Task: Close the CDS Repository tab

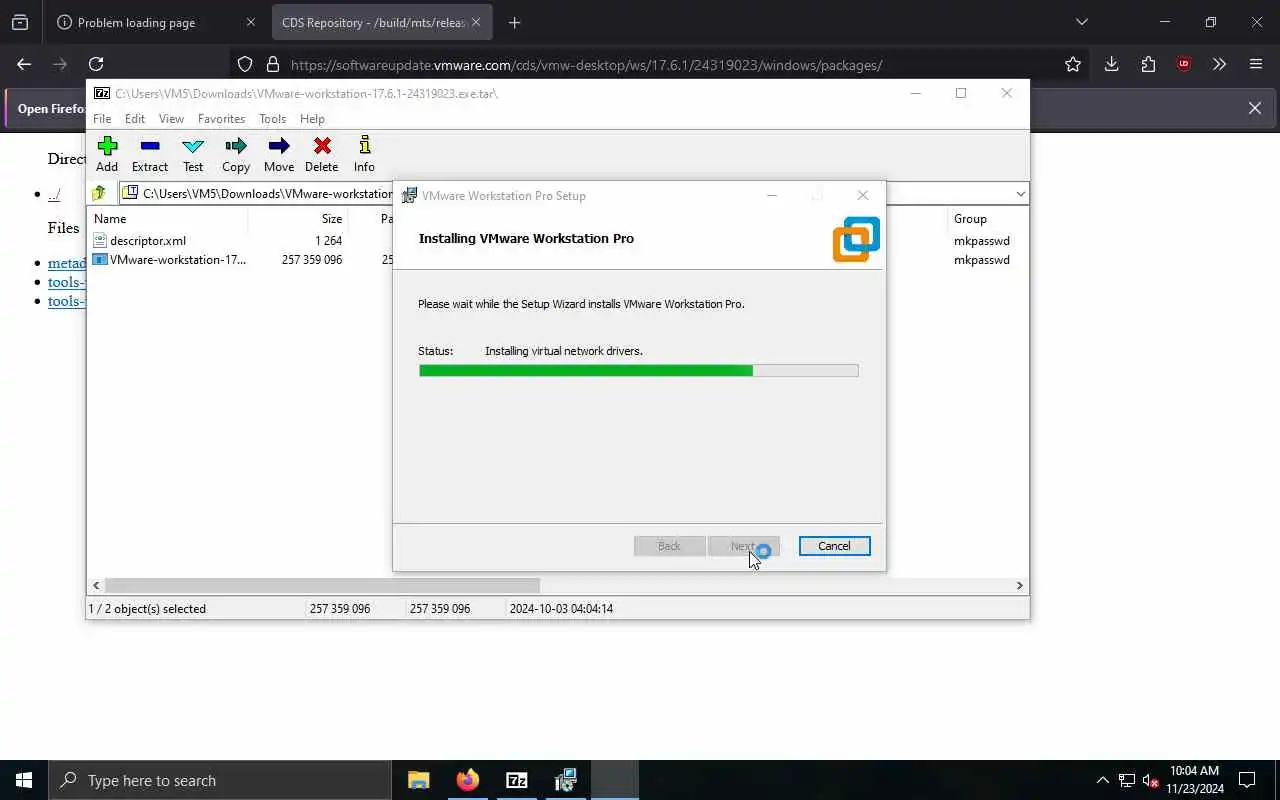Action: (x=476, y=22)
